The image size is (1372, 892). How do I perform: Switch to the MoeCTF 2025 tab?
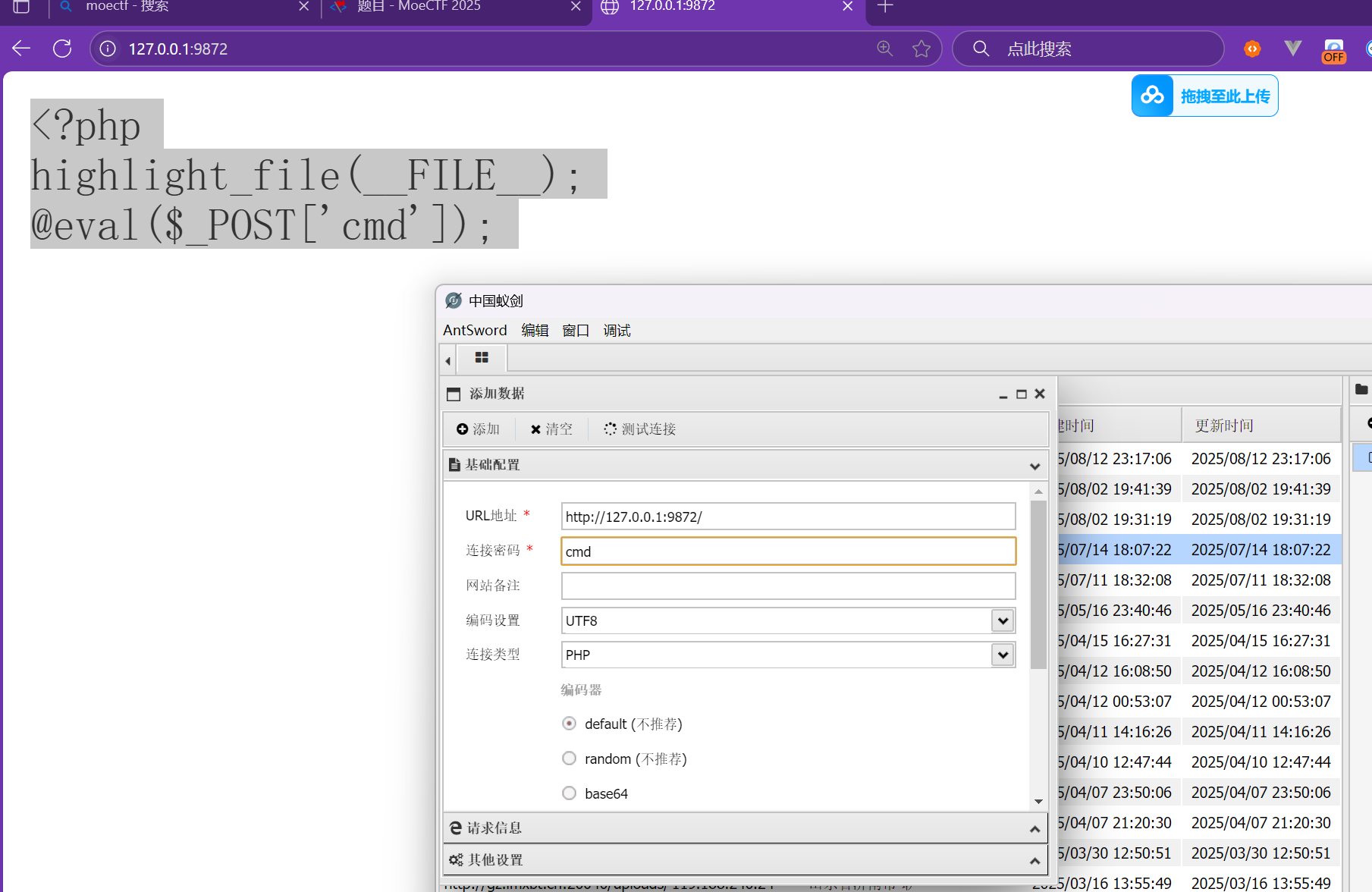455,8
